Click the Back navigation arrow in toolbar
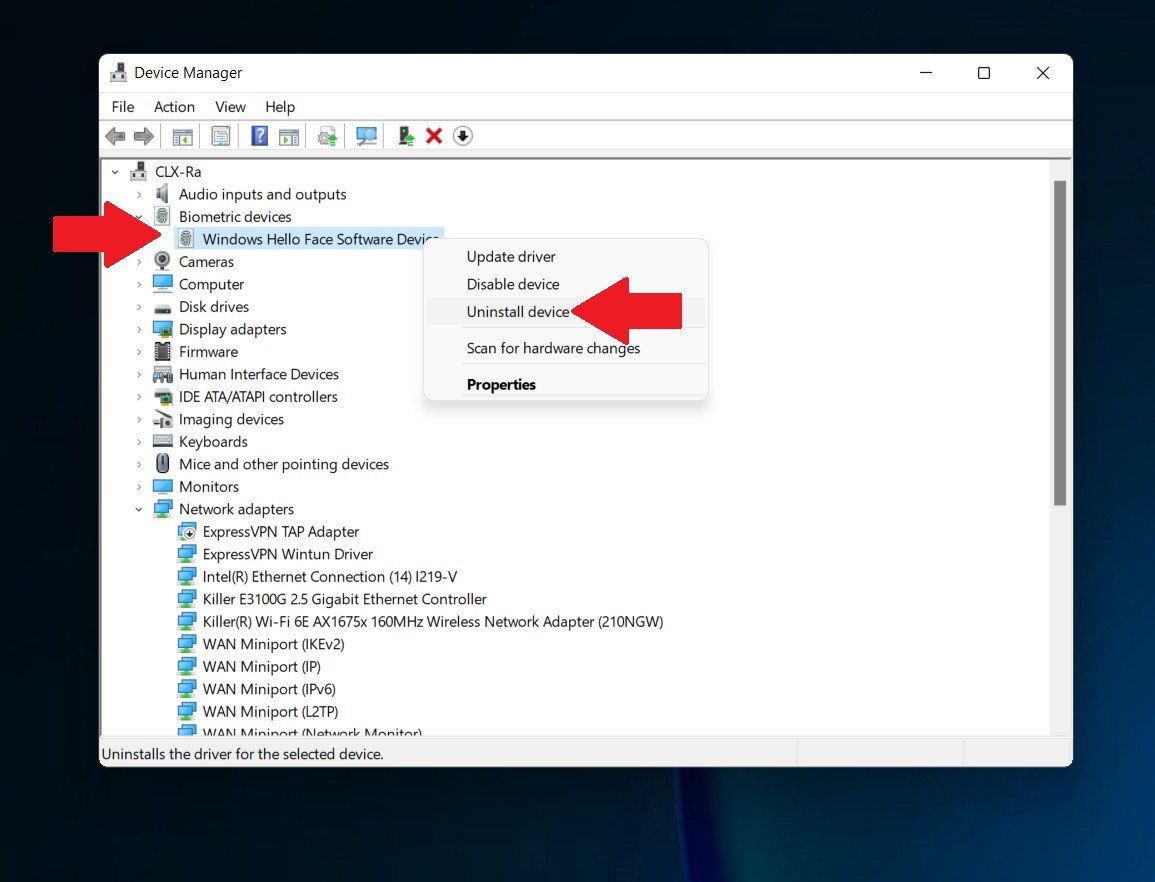The height and width of the screenshot is (882, 1155). click(115, 135)
